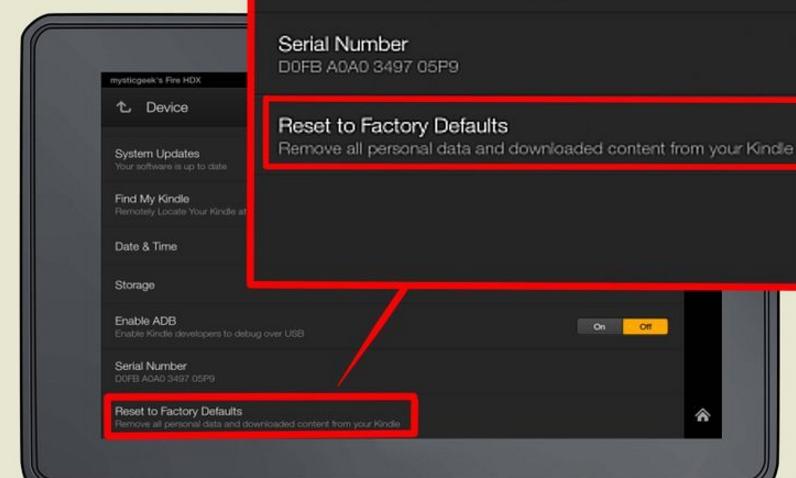Open System Updates settings

(x=175, y=159)
